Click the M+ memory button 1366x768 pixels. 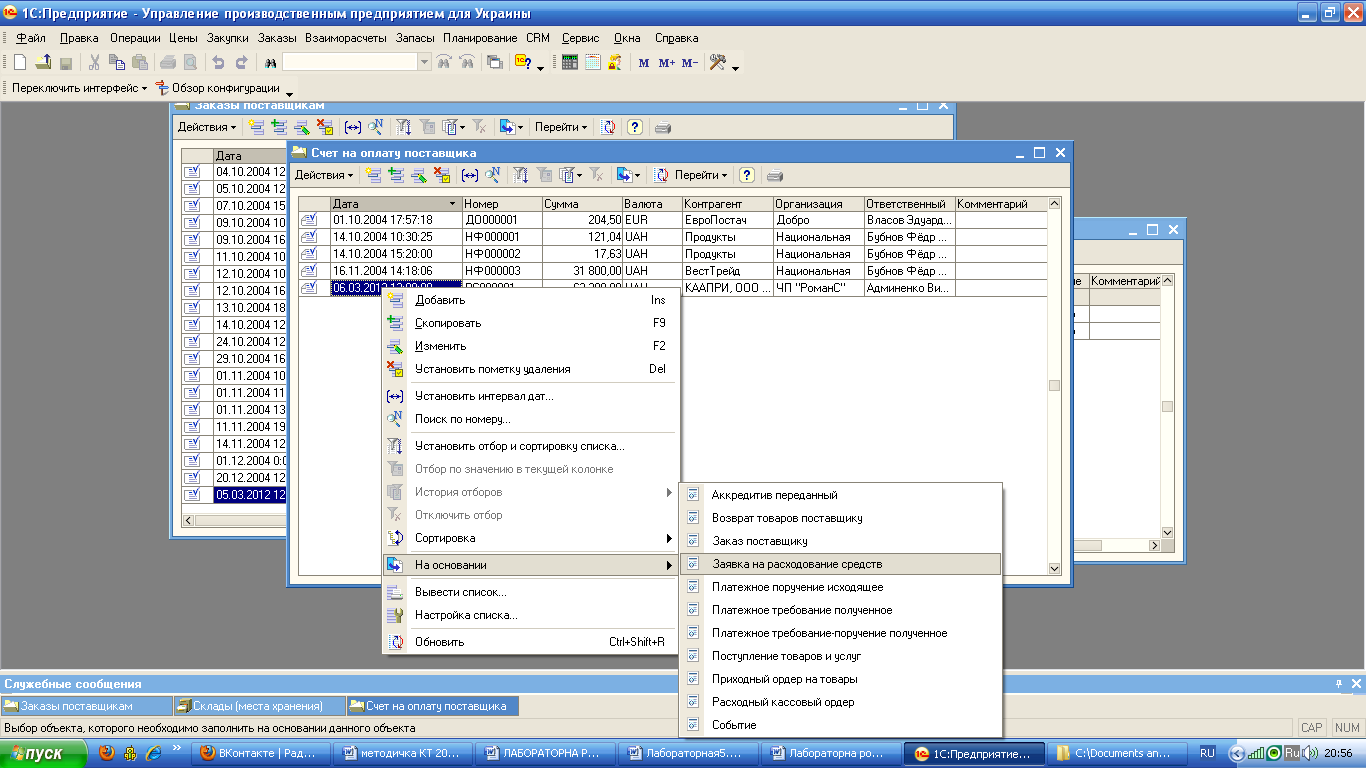point(667,62)
